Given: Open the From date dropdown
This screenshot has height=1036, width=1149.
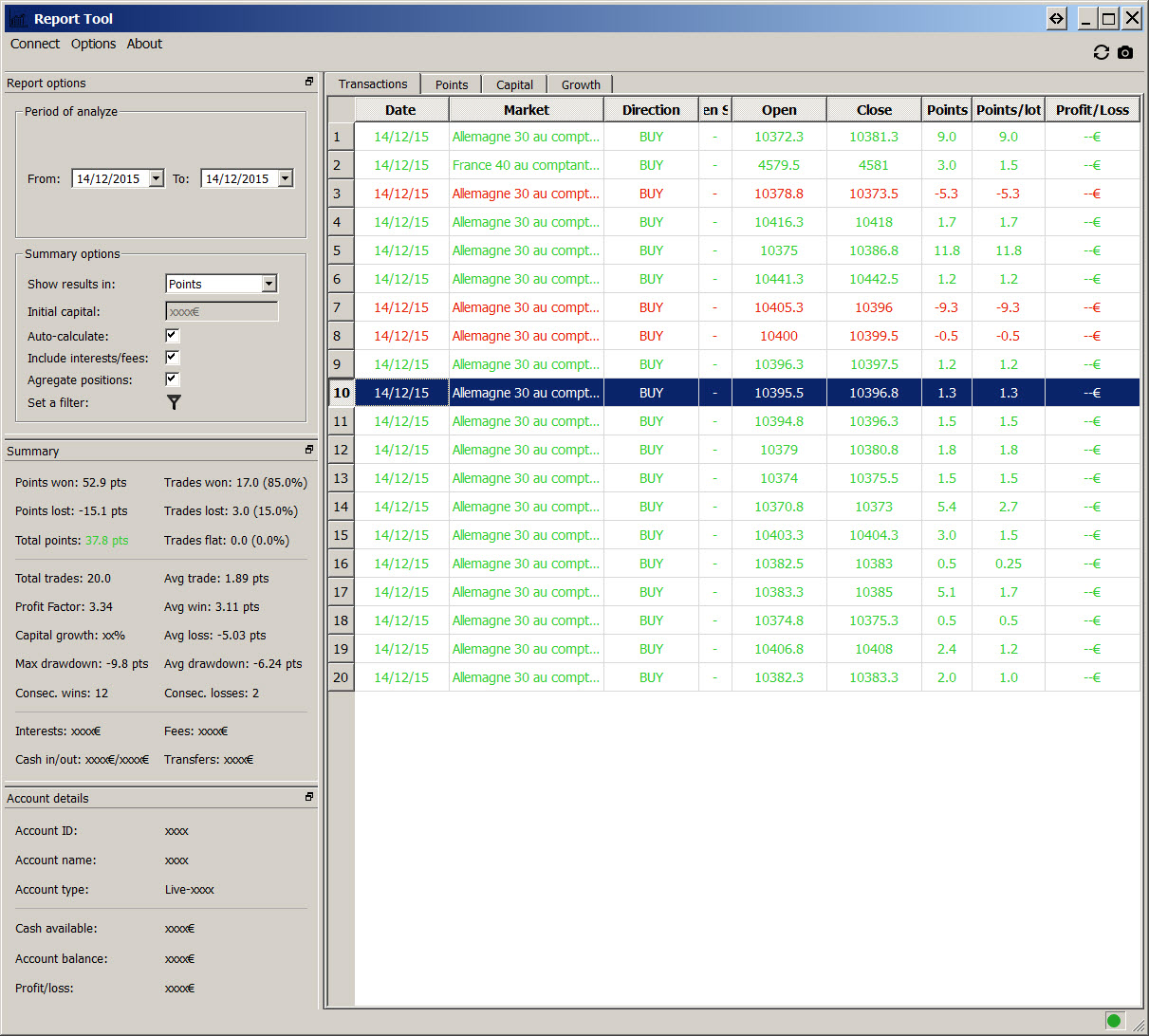Looking at the screenshot, I should [x=156, y=178].
